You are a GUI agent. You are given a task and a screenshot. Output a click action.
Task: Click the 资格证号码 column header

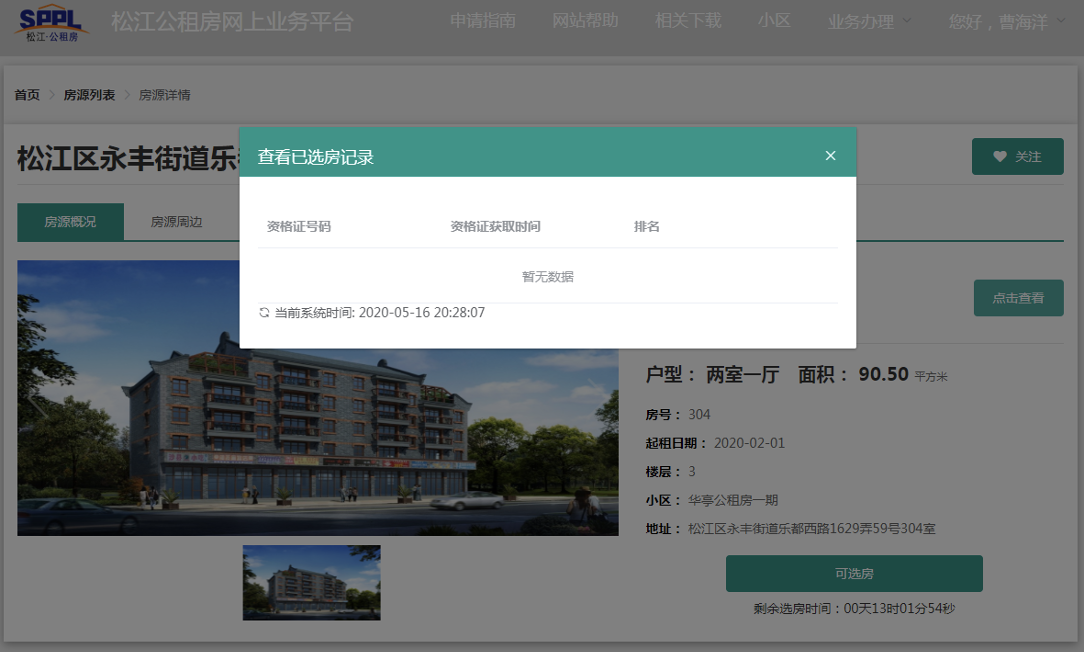pos(299,227)
